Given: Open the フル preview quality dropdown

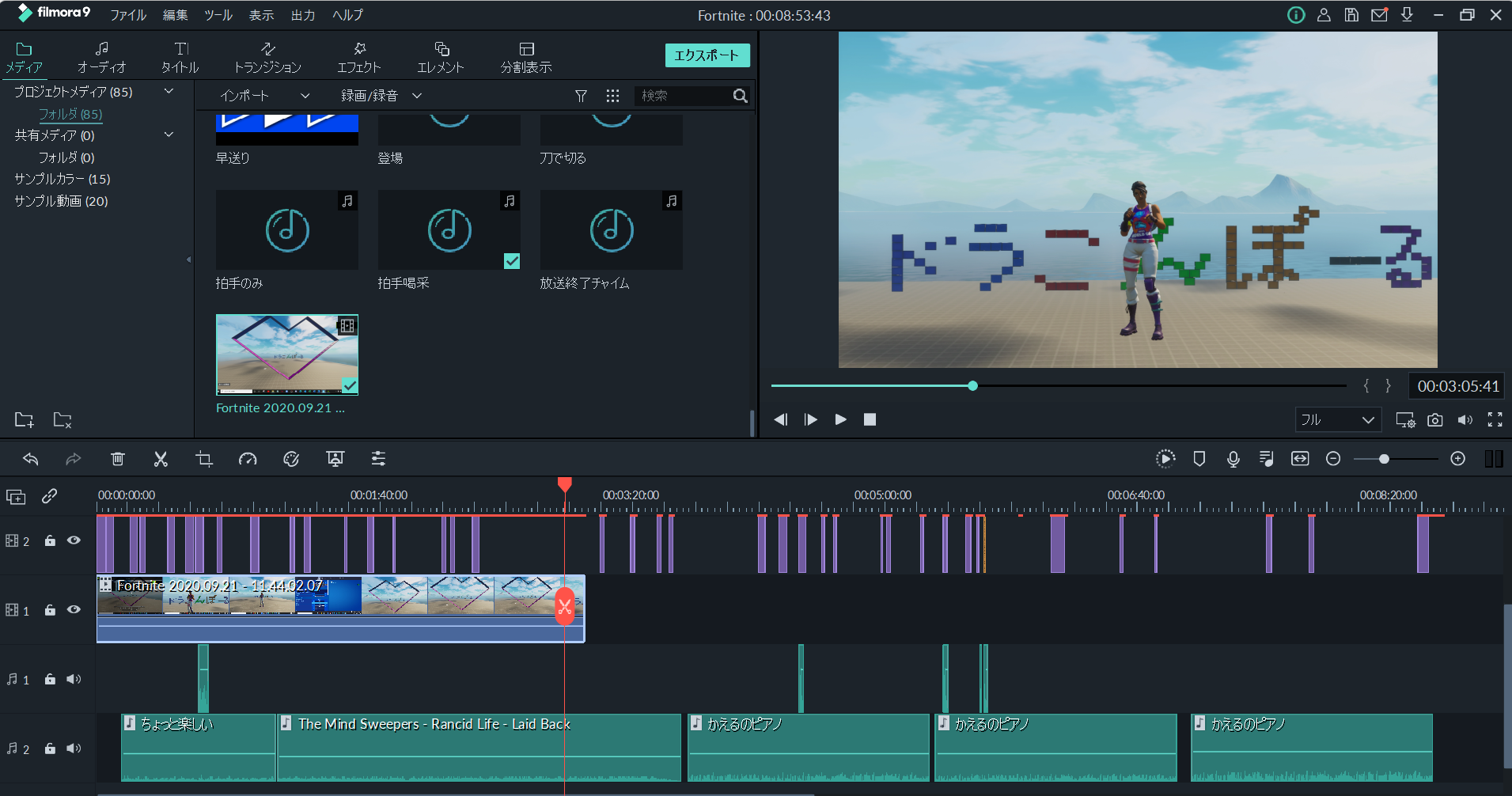Looking at the screenshot, I should [x=1338, y=420].
